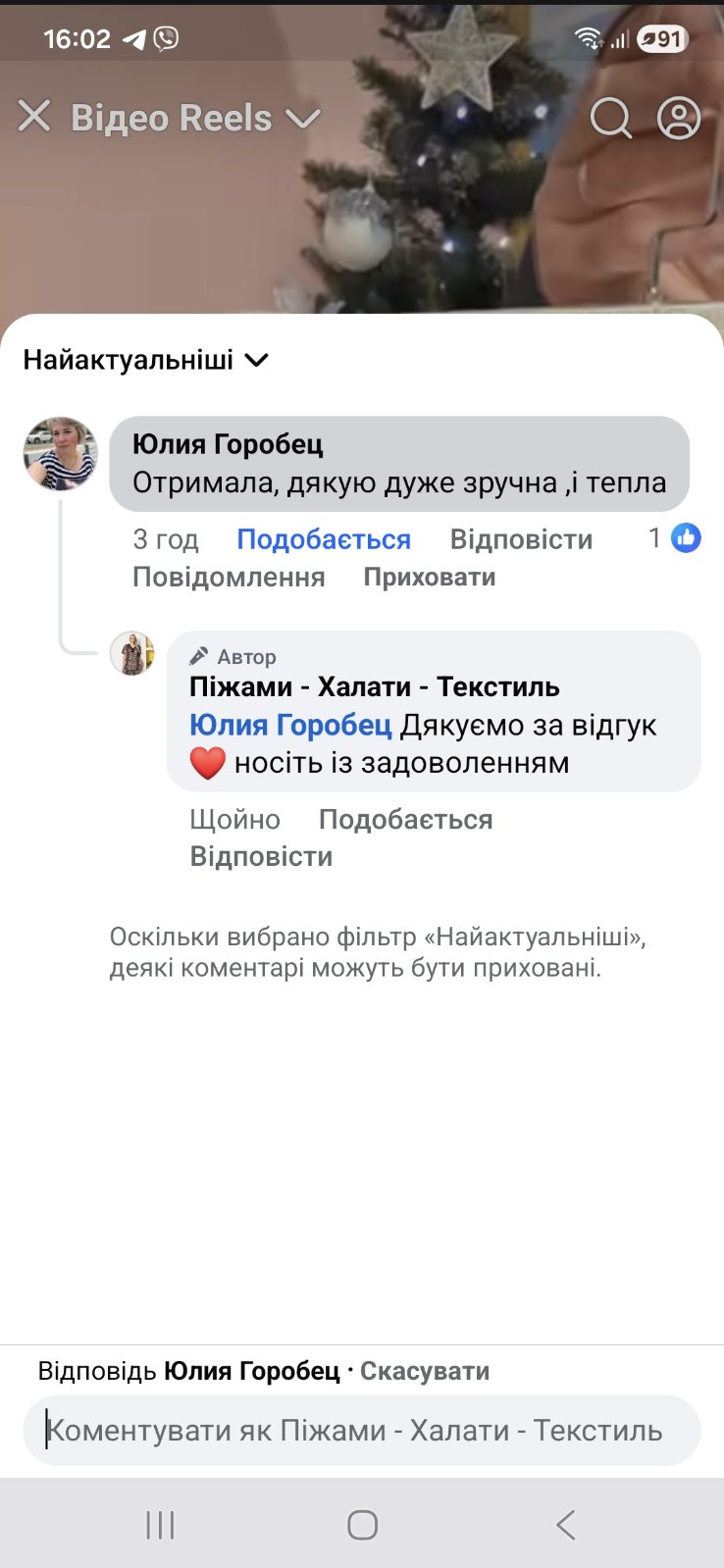724x1568 pixels.
Task: Open the profile account icon
Action: 679,119
